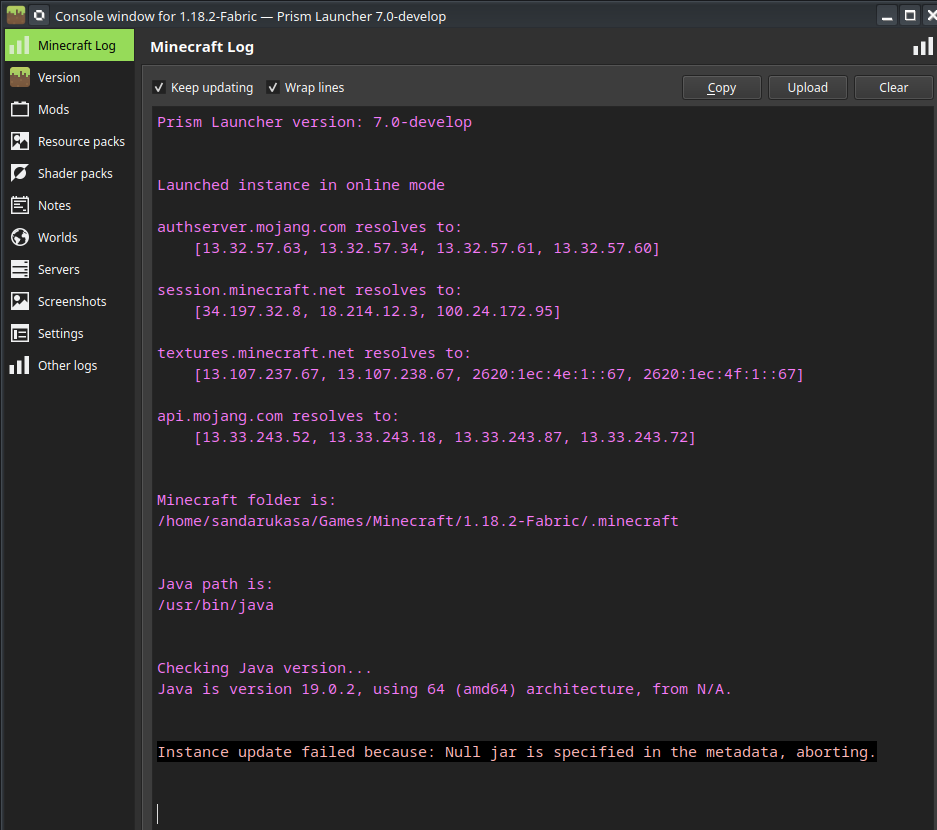The width and height of the screenshot is (937, 830).
Task: Click the '/usr/bin/java' path line
Action: pyautogui.click(x=215, y=605)
